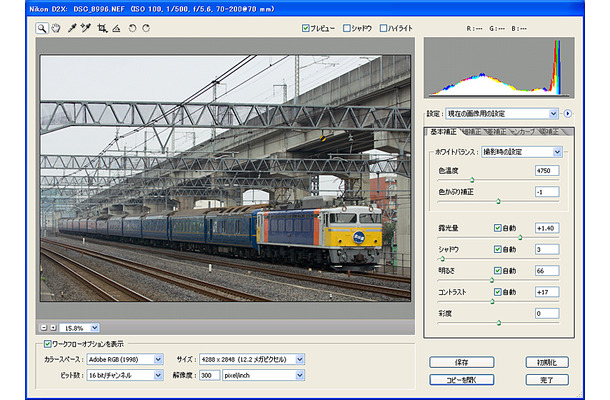Enable the シャドウ clipping checkbox in toolbar
Image resolution: width=610 pixels, height=400 pixels.
(347, 28)
